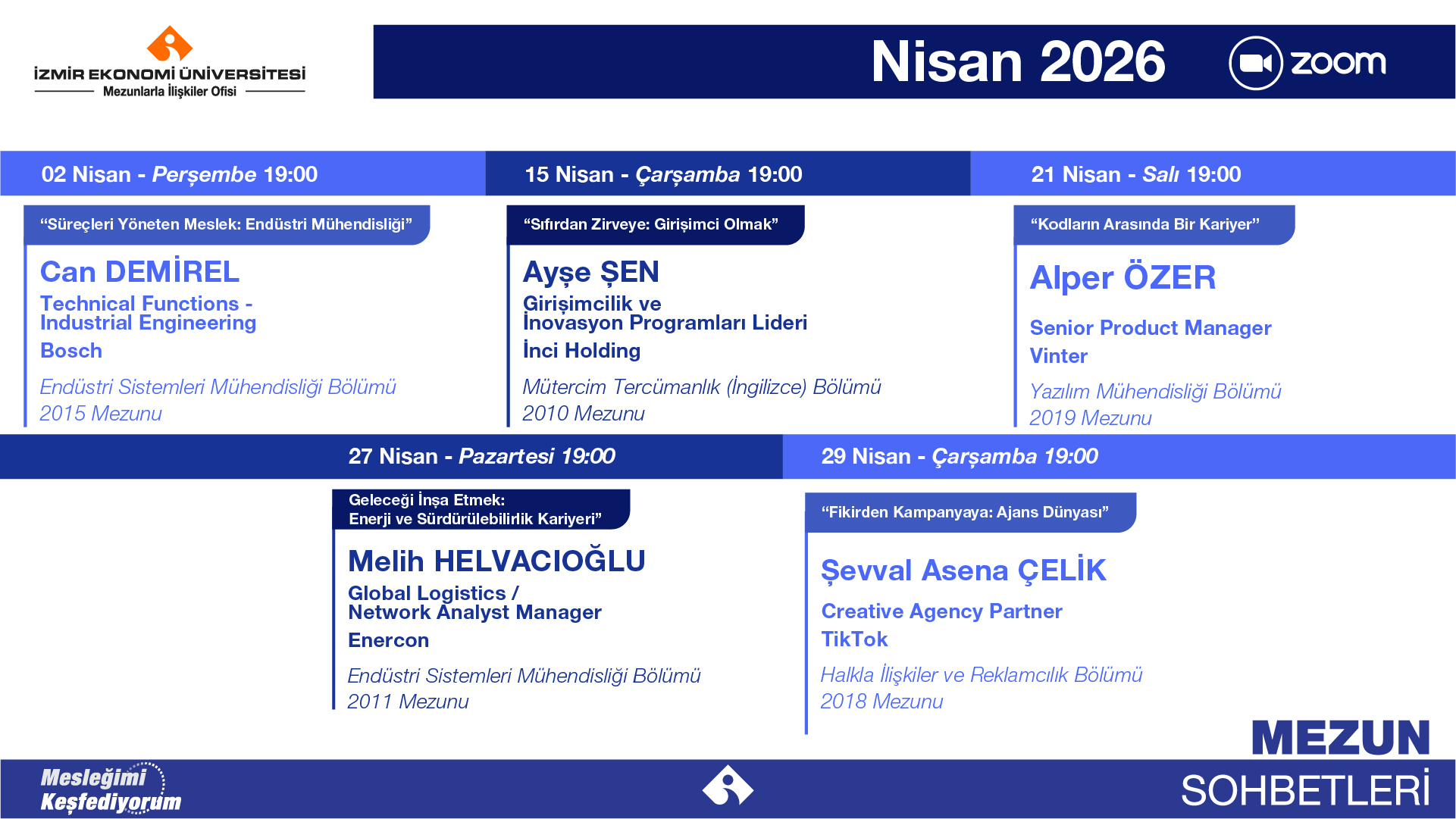Click speaker name Melih HELVACIOĞLU
The image size is (1456, 819).
pos(496,561)
